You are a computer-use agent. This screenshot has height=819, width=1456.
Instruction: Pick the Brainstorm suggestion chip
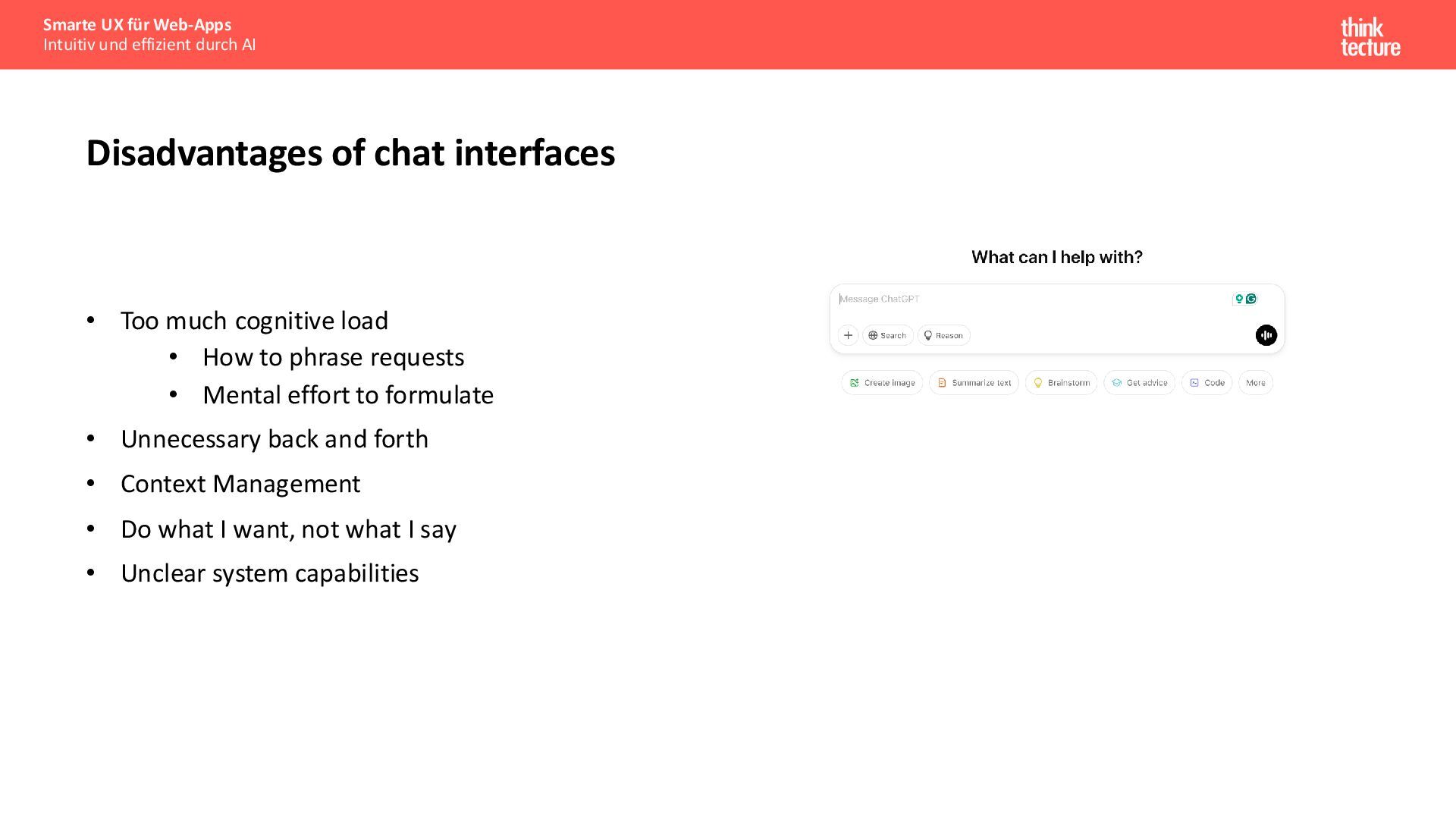coord(1061,383)
